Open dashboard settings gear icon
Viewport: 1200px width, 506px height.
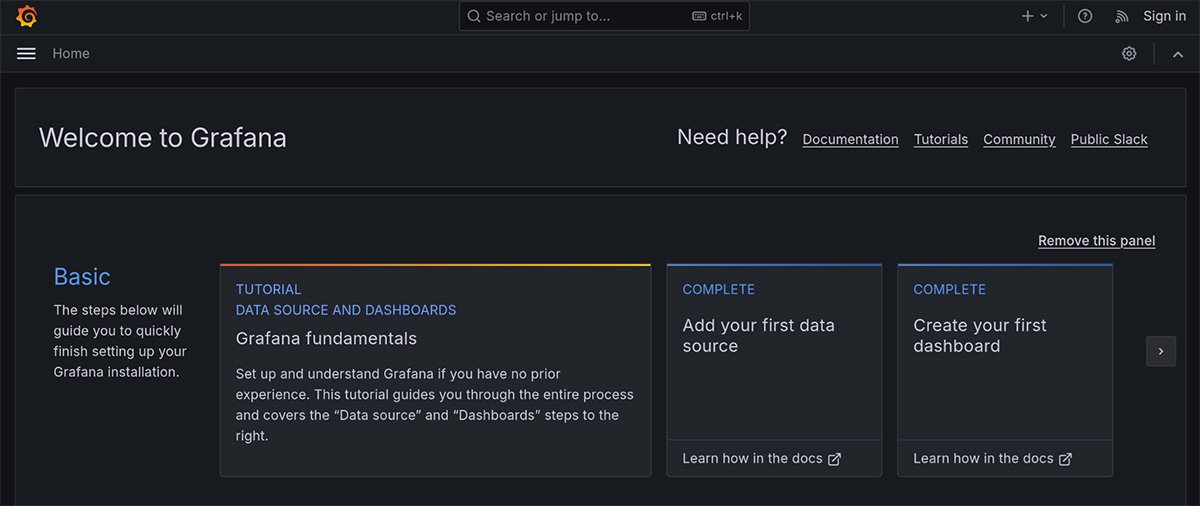click(1129, 54)
